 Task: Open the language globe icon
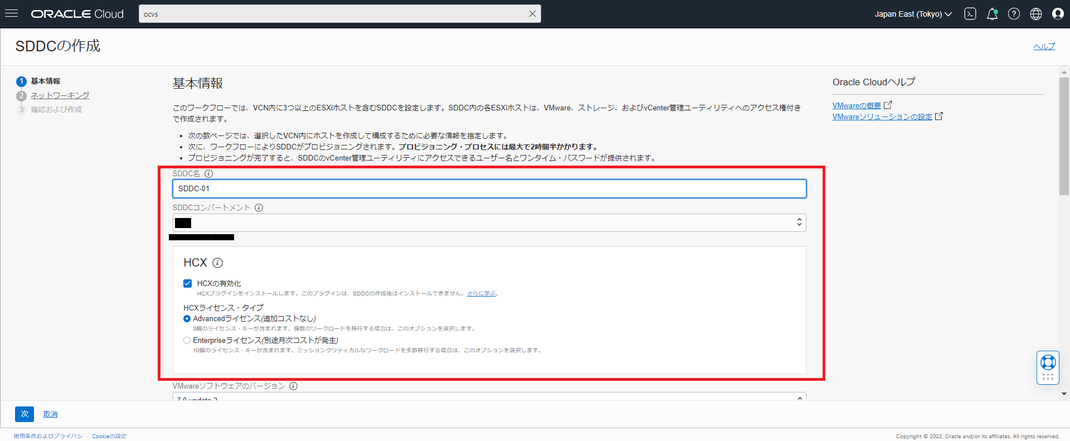coord(1036,14)
